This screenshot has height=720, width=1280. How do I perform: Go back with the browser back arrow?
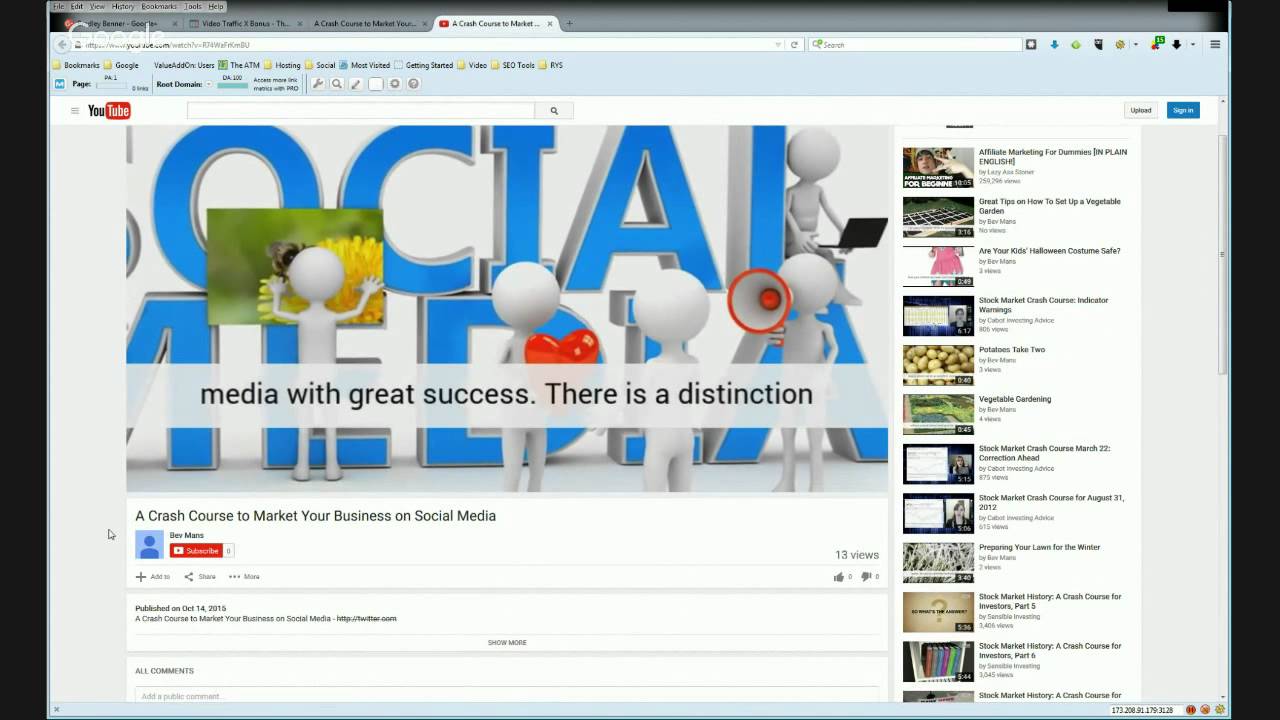coord(63,44)
